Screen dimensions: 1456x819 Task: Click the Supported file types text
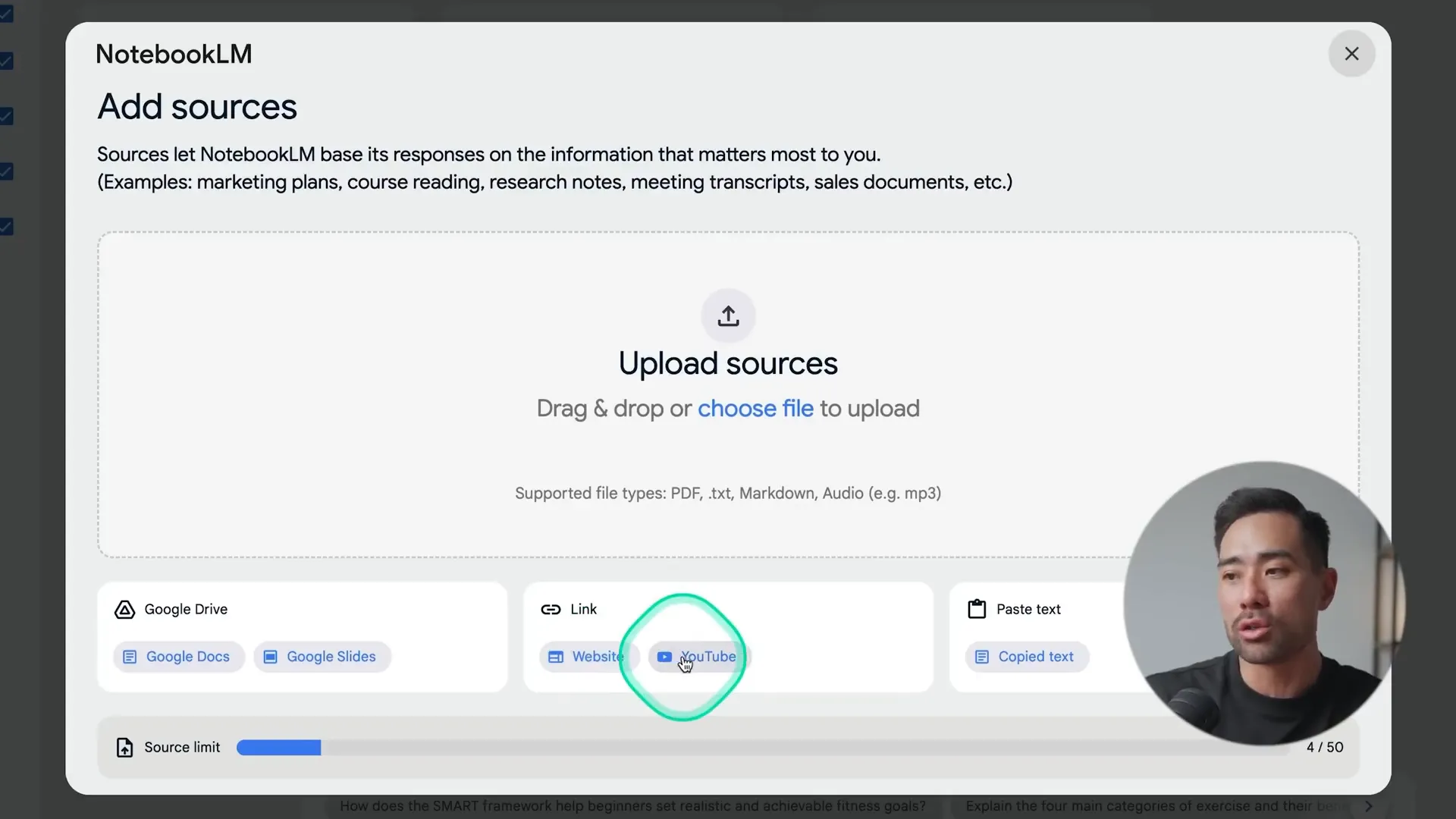click(728, 494)
